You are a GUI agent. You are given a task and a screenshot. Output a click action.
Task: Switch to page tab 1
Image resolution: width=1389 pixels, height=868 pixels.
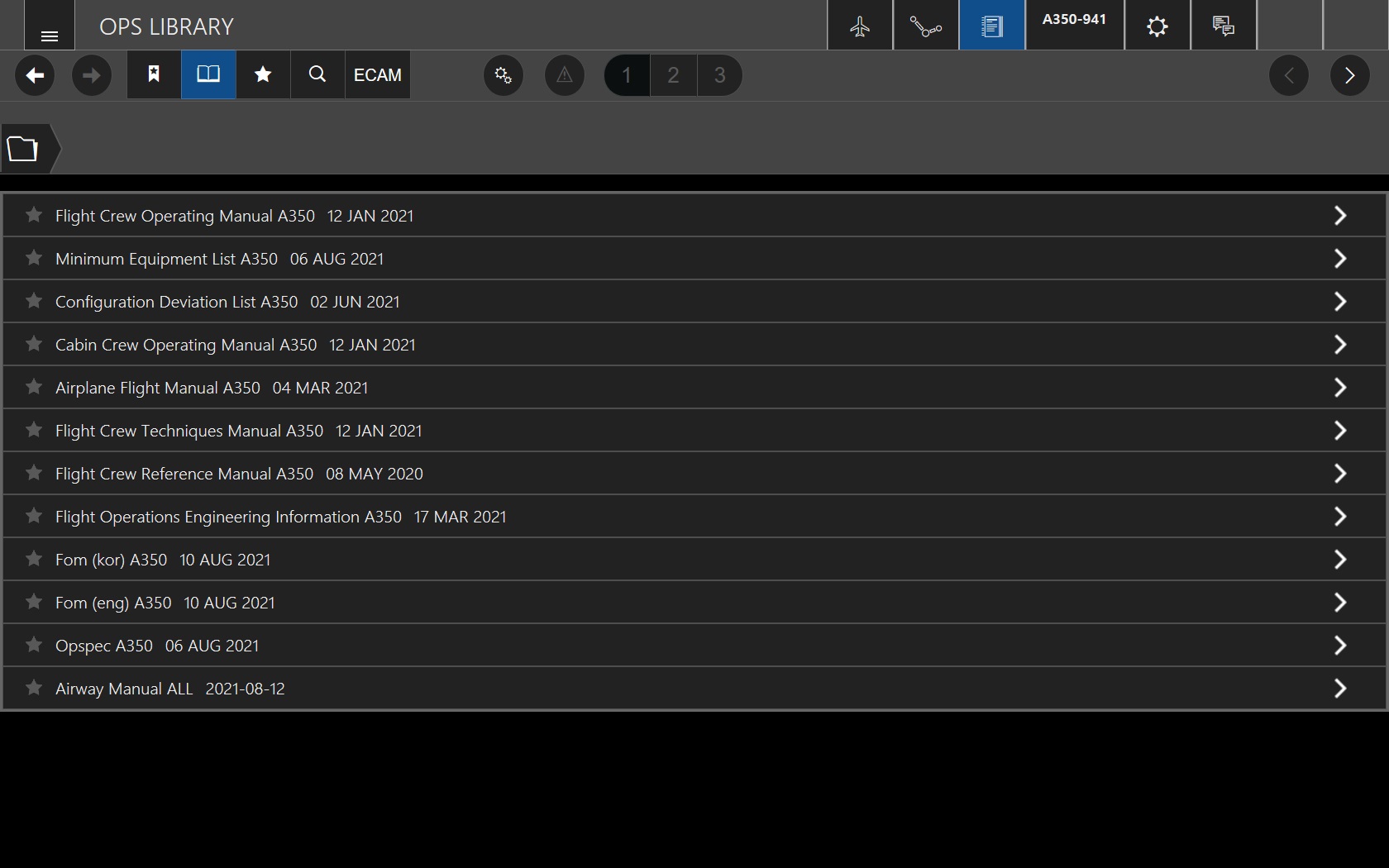point(627,76)
